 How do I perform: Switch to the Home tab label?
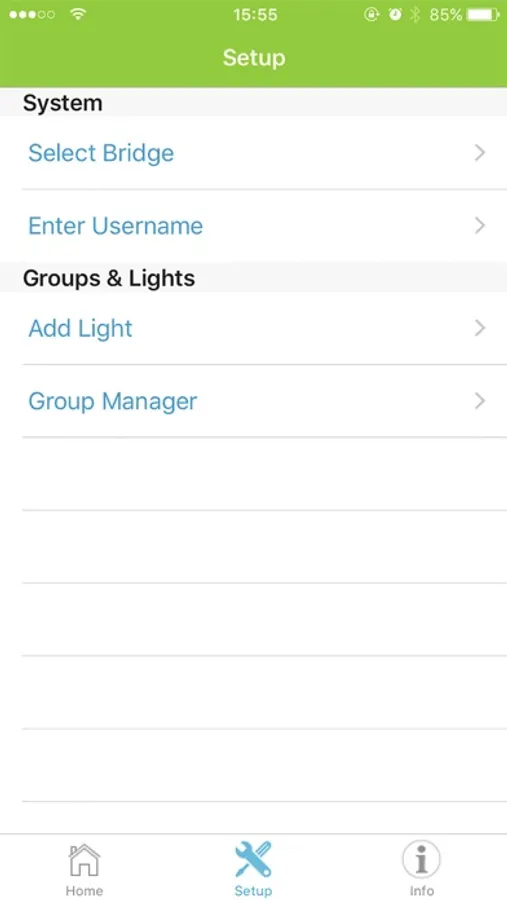pos(84,891)
